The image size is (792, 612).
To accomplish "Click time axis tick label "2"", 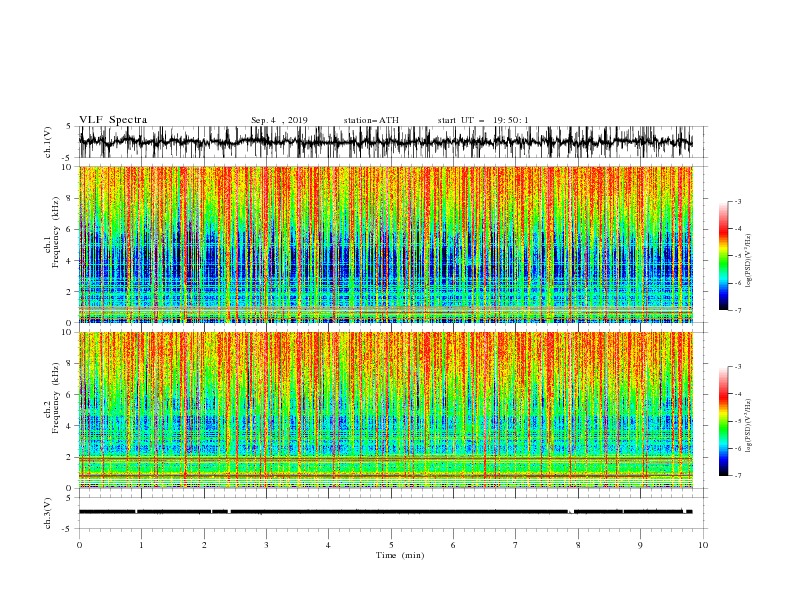I will click(x=204, y=545).
